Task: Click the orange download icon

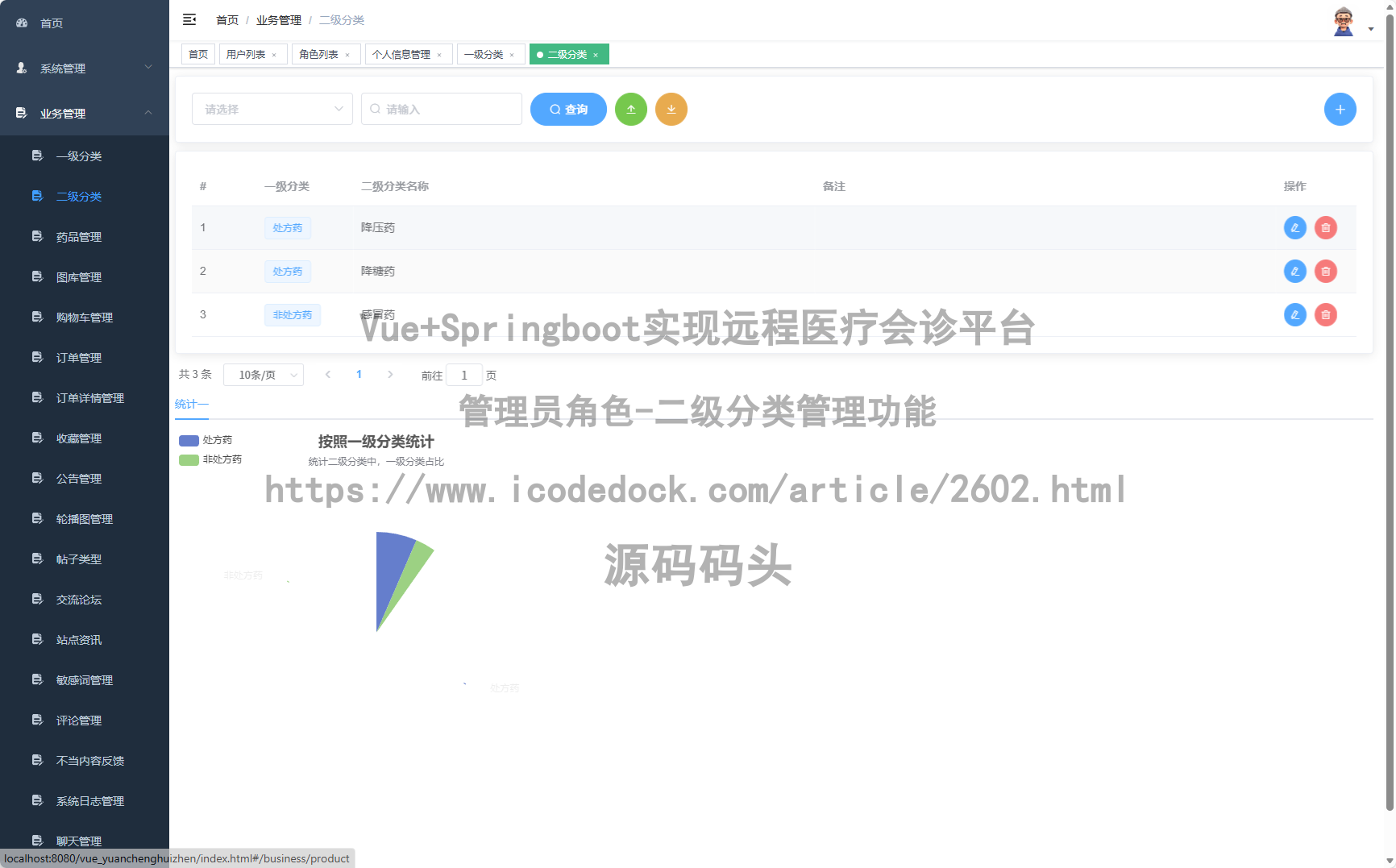Action: click(x=671, y=109)
